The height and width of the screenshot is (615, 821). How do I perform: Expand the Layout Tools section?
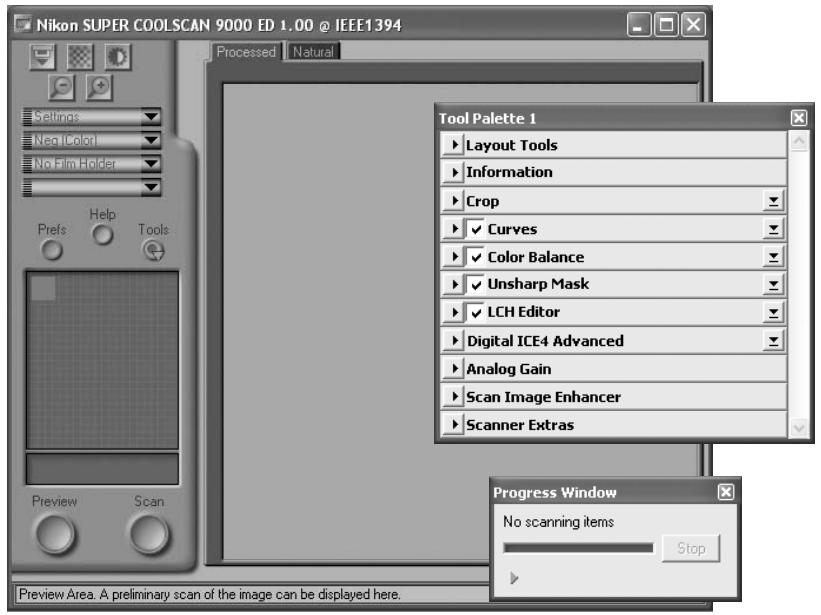(x=454, y=144)
